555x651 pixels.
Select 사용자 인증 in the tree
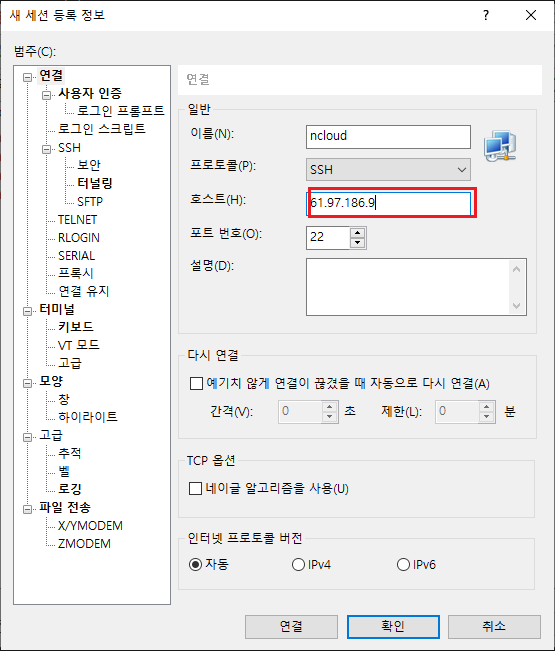click(90, 93)
